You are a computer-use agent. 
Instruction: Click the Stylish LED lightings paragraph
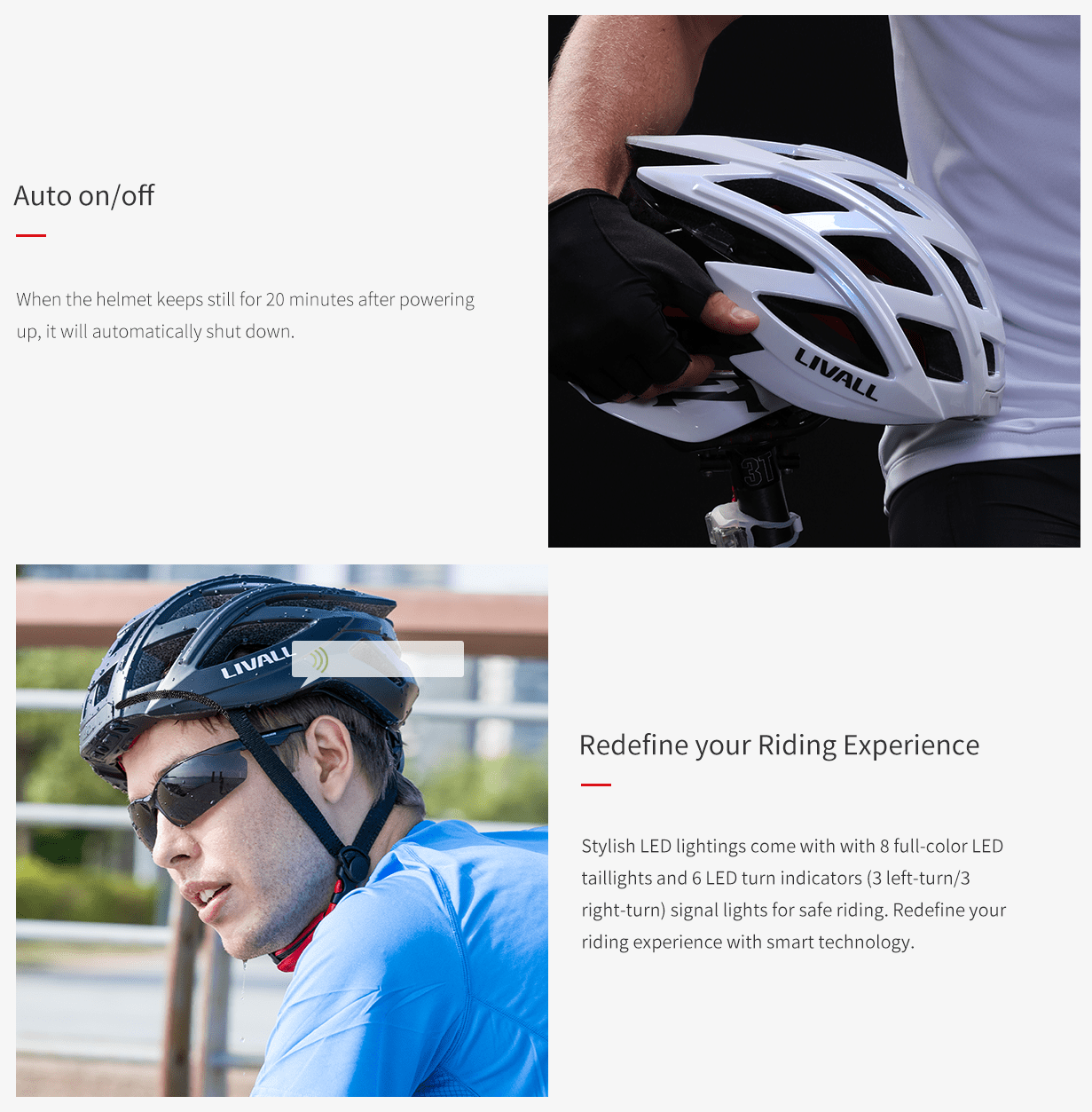(794, 894)
